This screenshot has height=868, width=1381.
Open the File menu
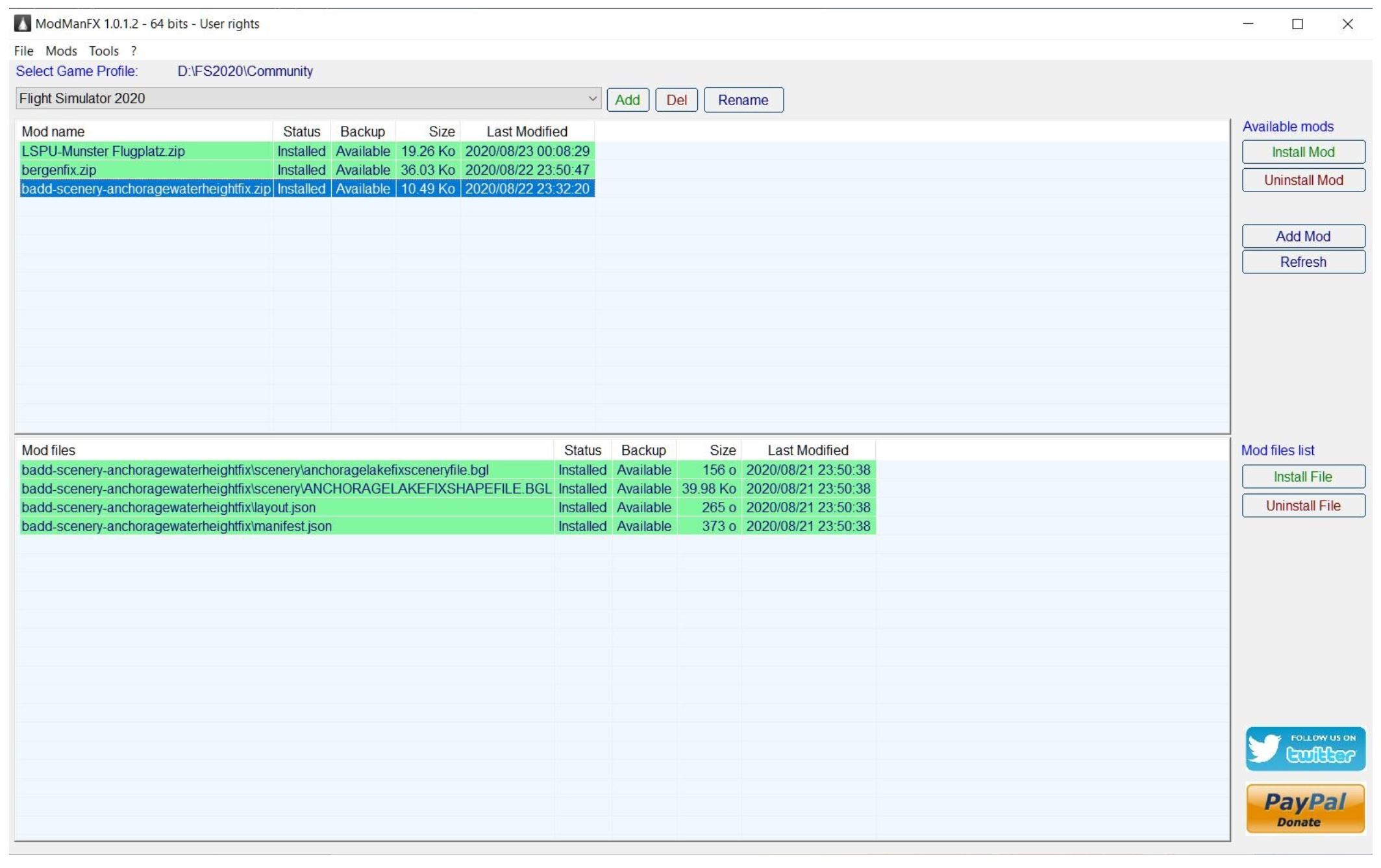coord(23,51)
